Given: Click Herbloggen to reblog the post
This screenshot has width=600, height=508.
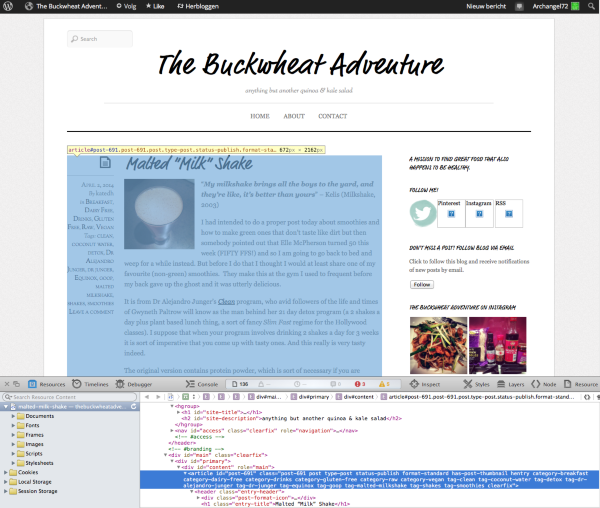Looking at the screenshot, I should (198, 6).
